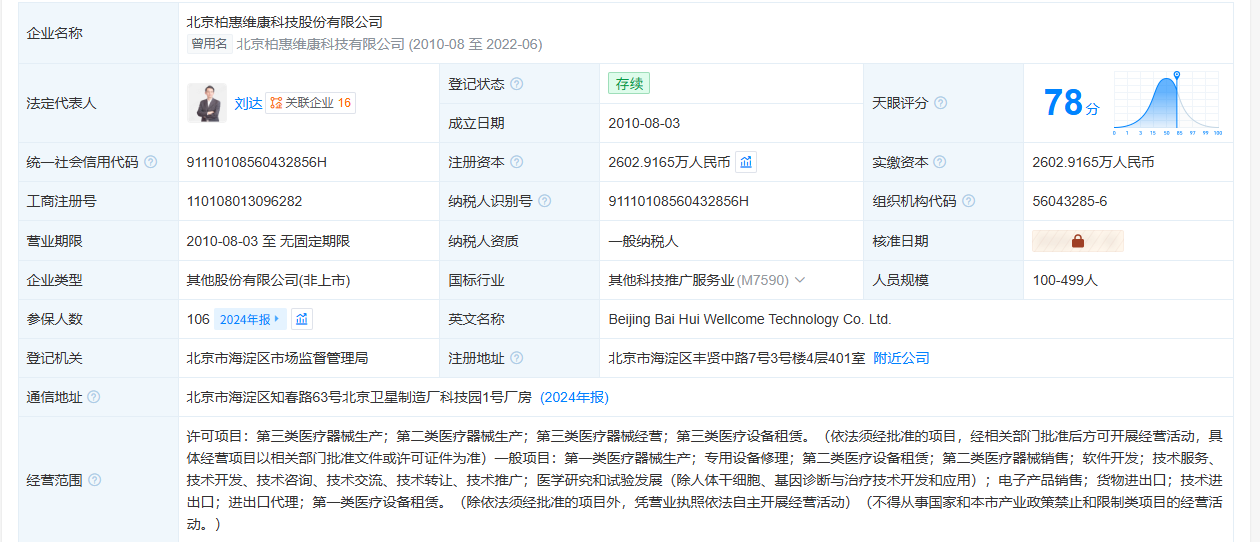Select 登记机关 value 北京市海淀区市场监督管理局
The image size is (1260, 542).
click(x=277, y=358)
